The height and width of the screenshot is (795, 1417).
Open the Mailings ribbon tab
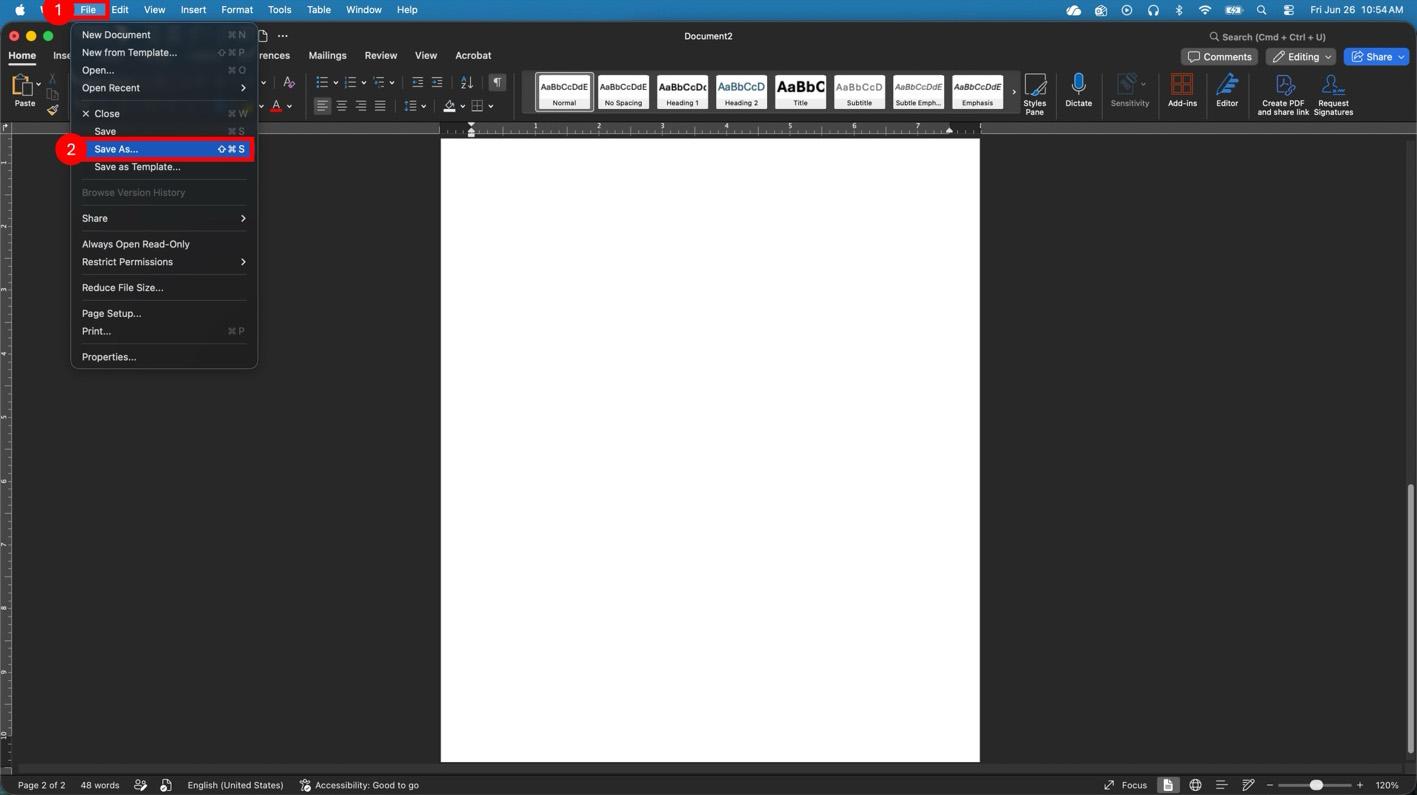327,56
